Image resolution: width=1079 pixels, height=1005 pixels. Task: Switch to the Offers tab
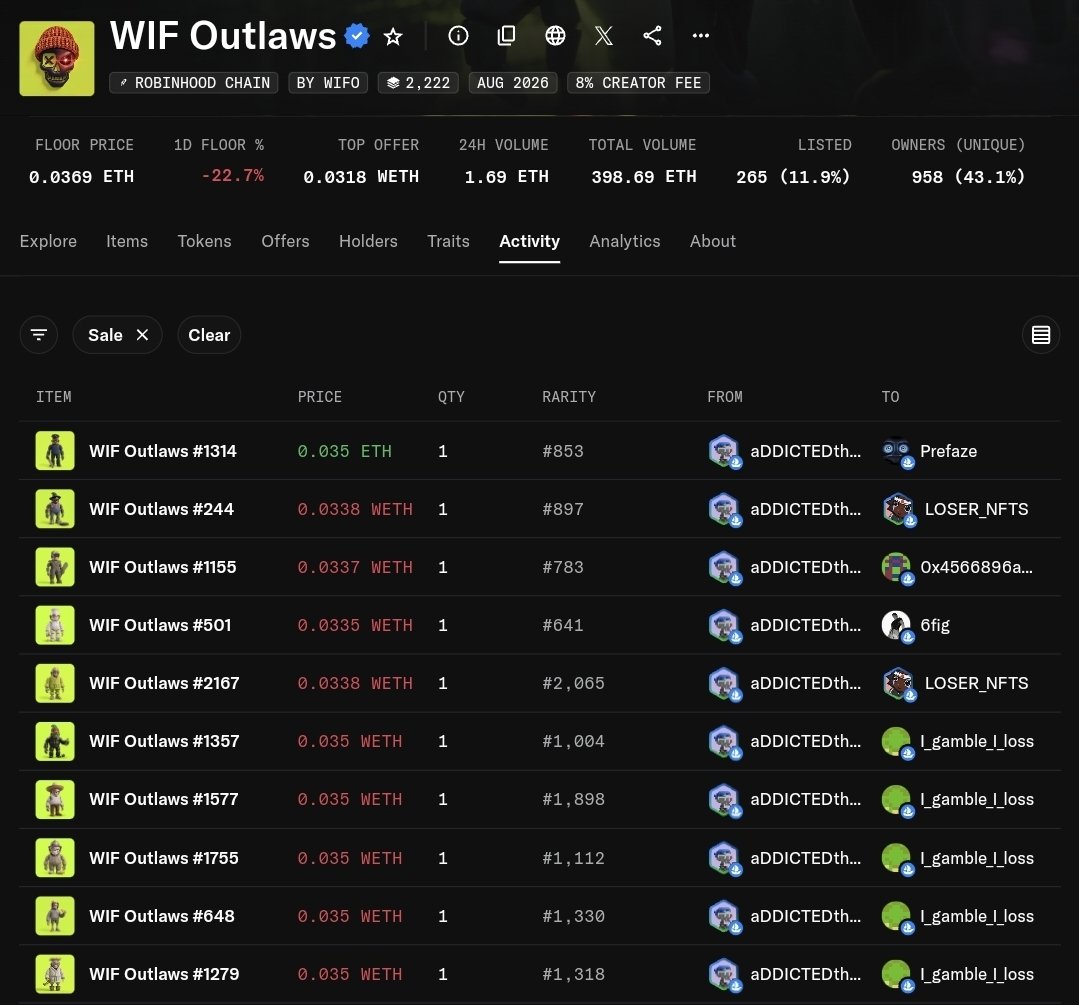tap(285, 241)
